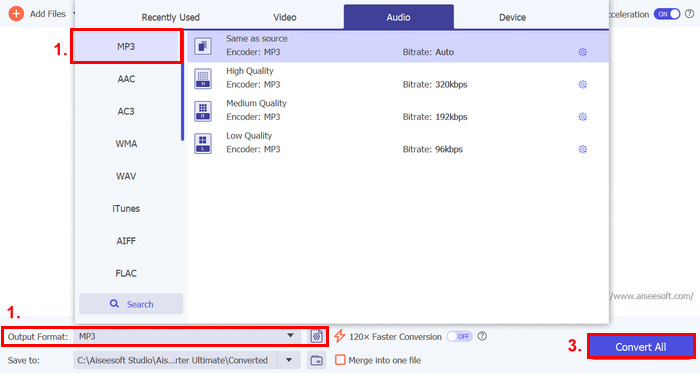Click the Search formats field
700x373 pixels.
(x=131, y=304)
